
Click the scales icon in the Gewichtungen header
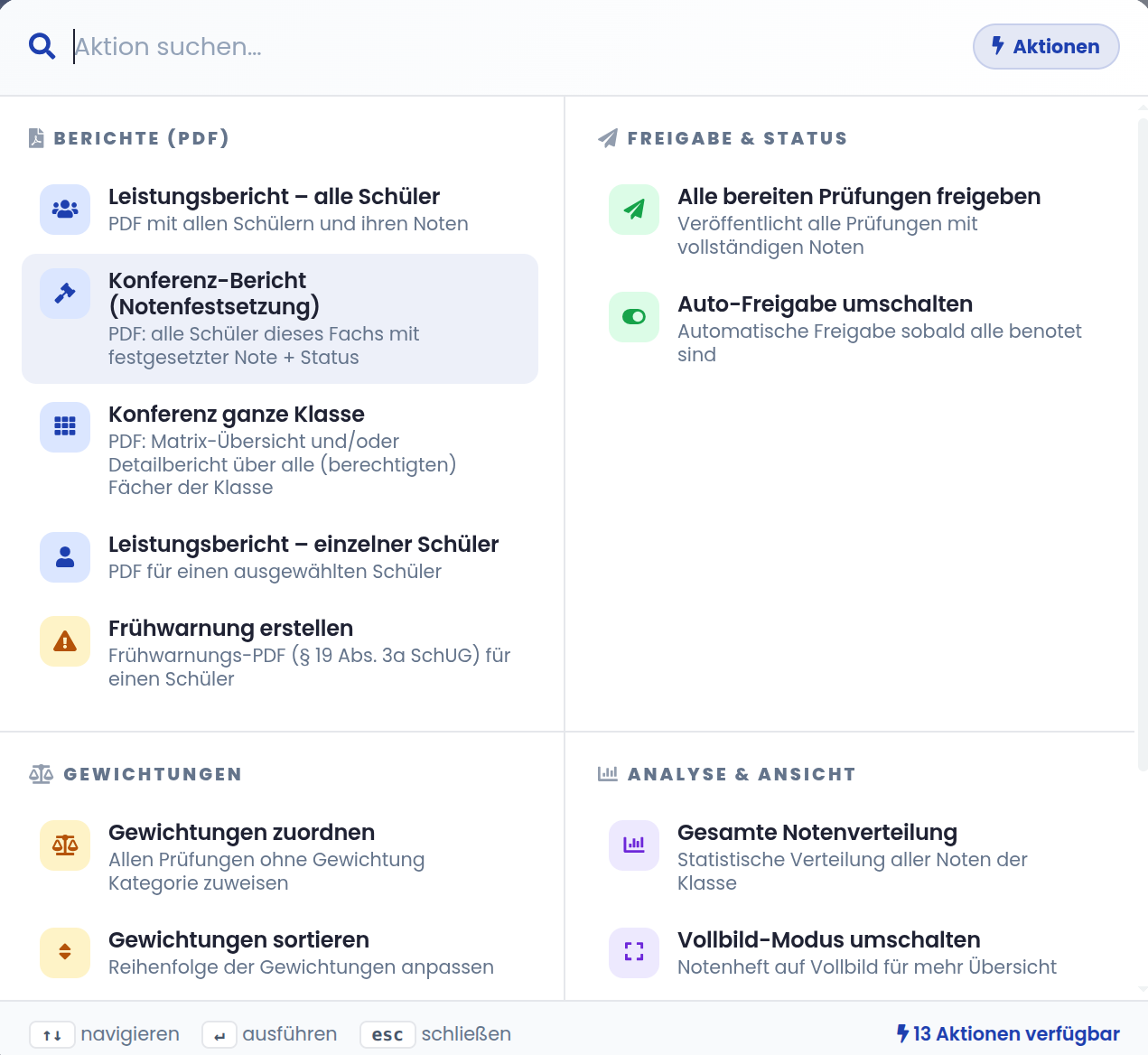(41, 774)
